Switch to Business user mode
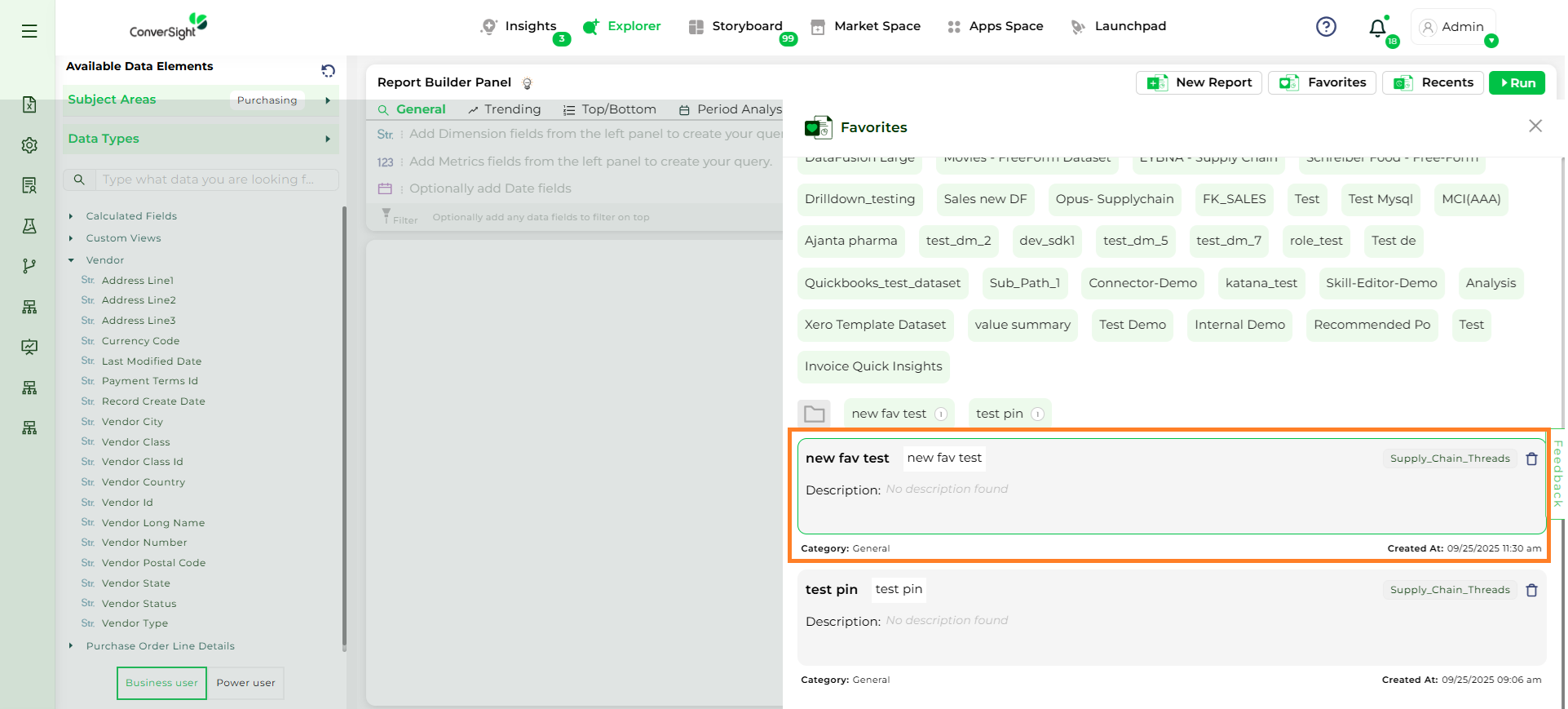This screenshot has width=1568, height=709. tap(161, 683)
